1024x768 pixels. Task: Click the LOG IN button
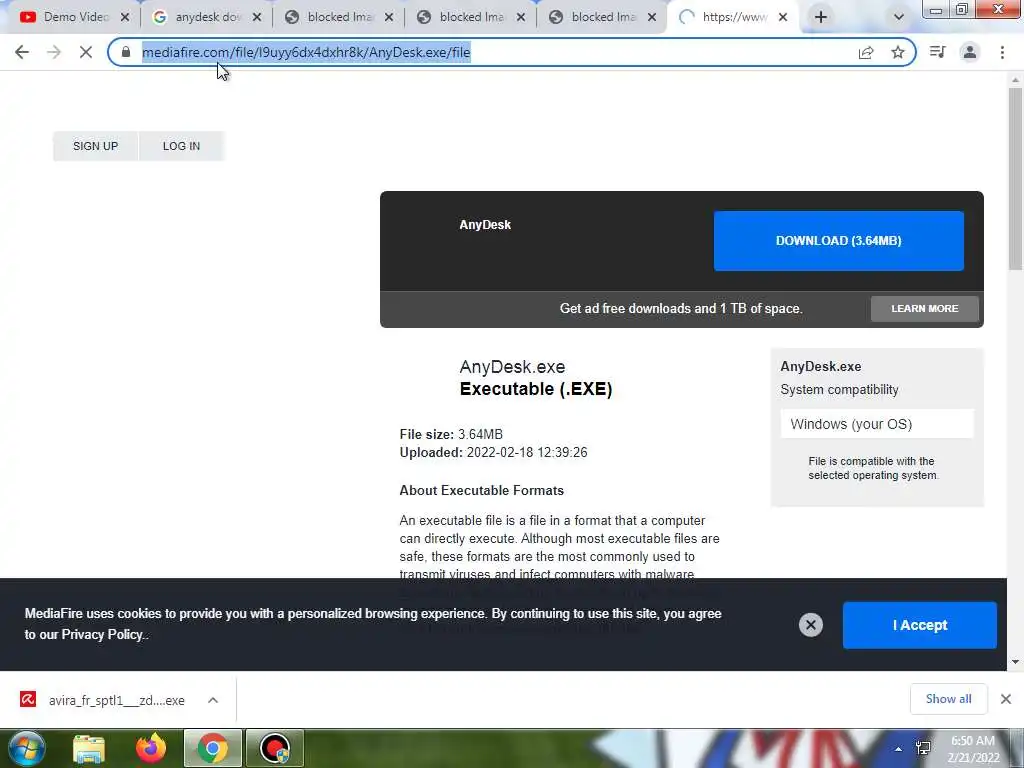coord(182,146)
